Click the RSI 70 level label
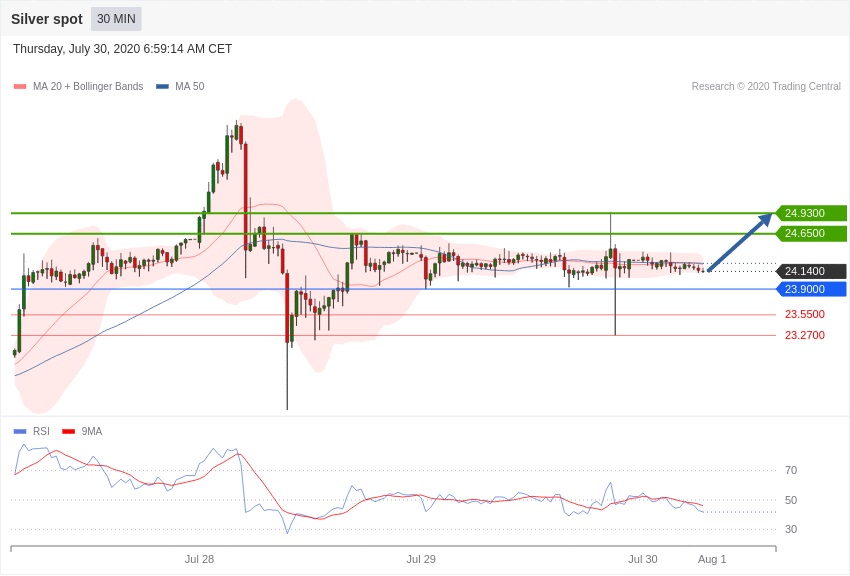Viewport: 850px width, 576px height. [x=791, y=470]
